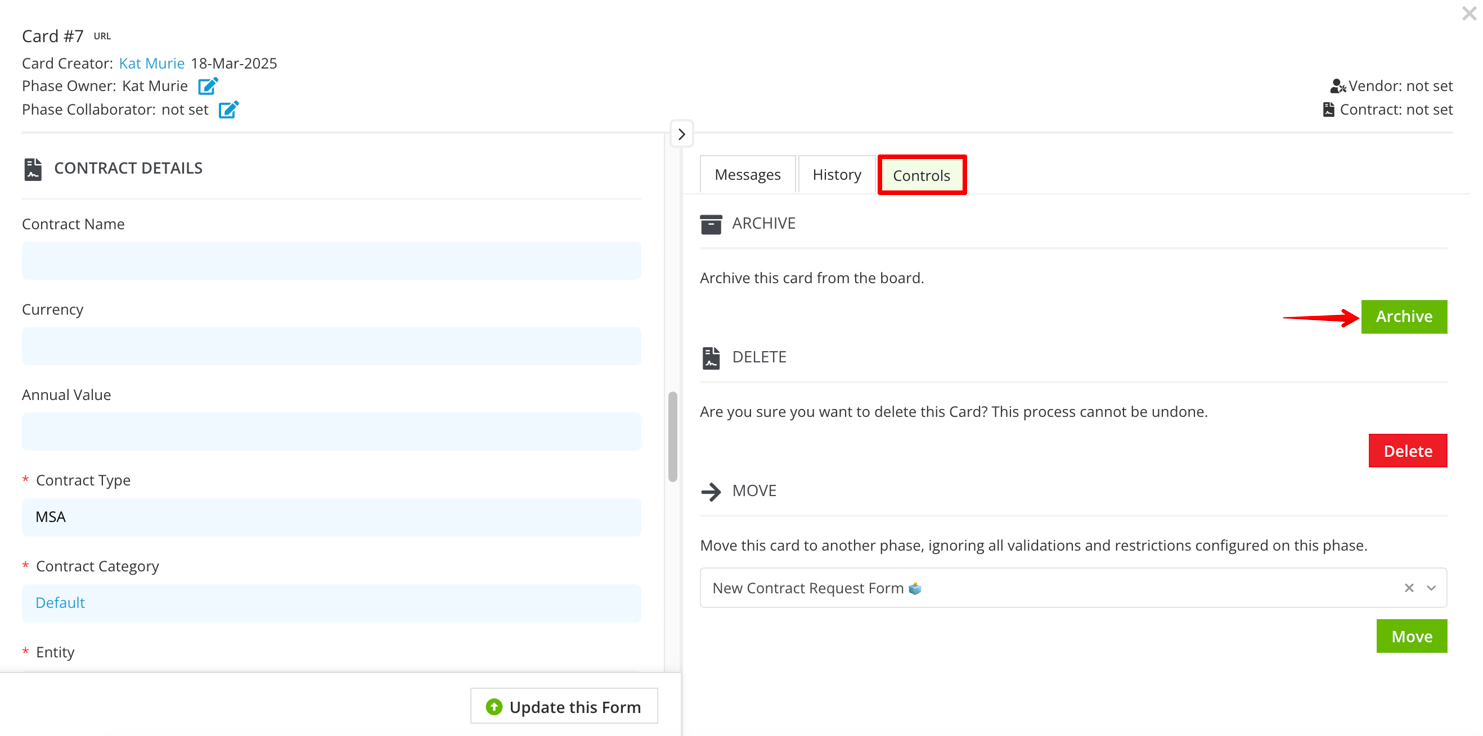Open the History tab
This screenshot has height=736, width=1483.
tap(836, 174)
